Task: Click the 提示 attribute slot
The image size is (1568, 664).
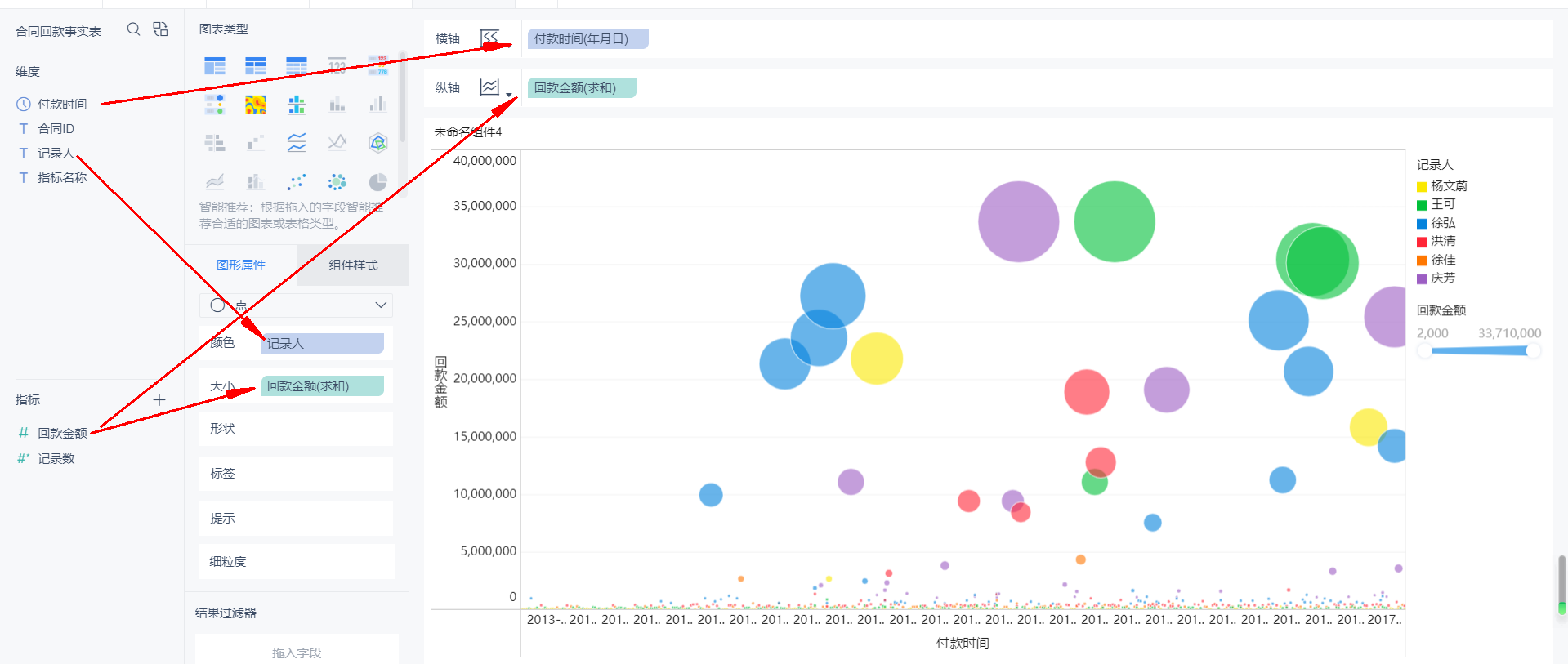Action: pyautogui.click(x=296, y=518)
